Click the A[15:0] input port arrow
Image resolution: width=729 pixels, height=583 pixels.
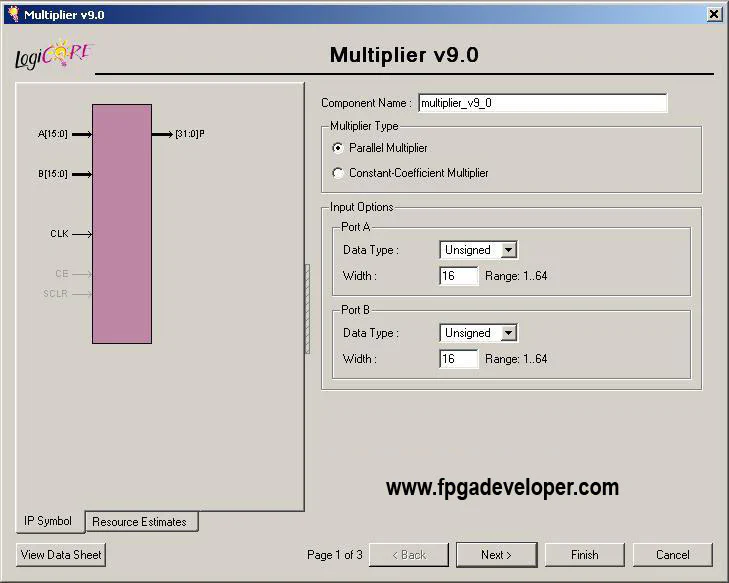pyautogui.click(x=82, y=134)
